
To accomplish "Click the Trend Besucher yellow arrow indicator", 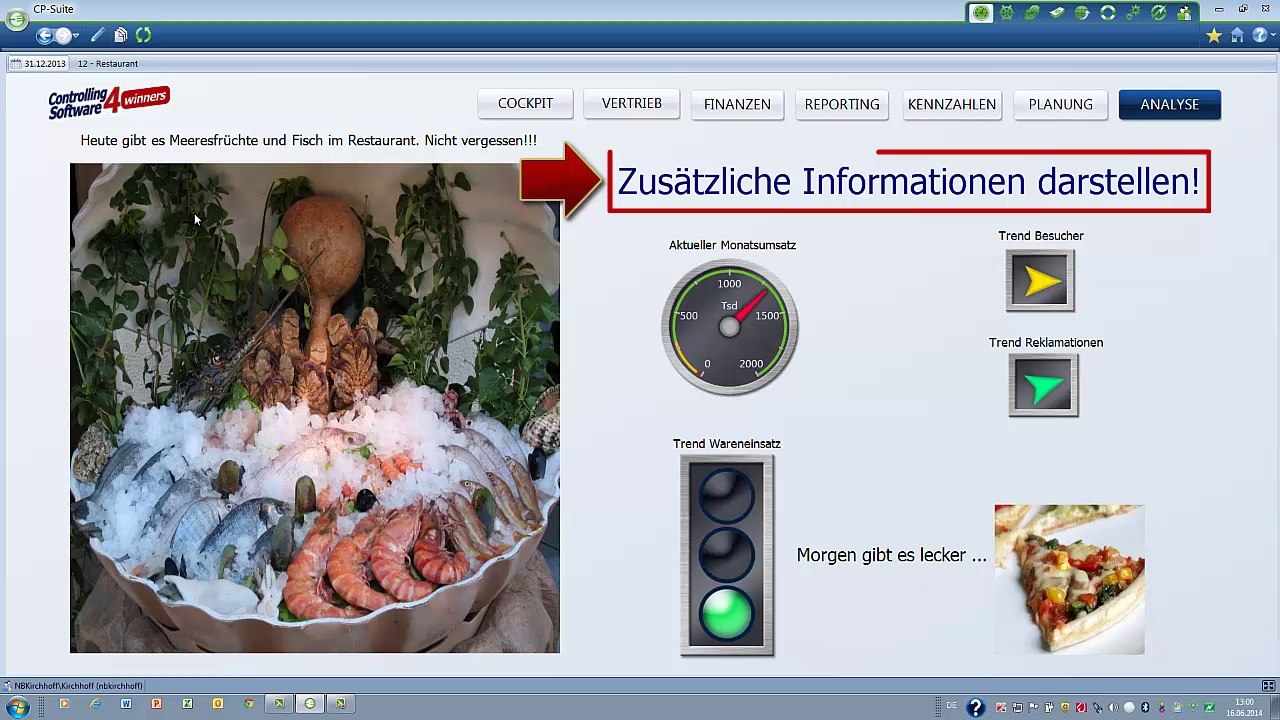I will point(1041,281).
